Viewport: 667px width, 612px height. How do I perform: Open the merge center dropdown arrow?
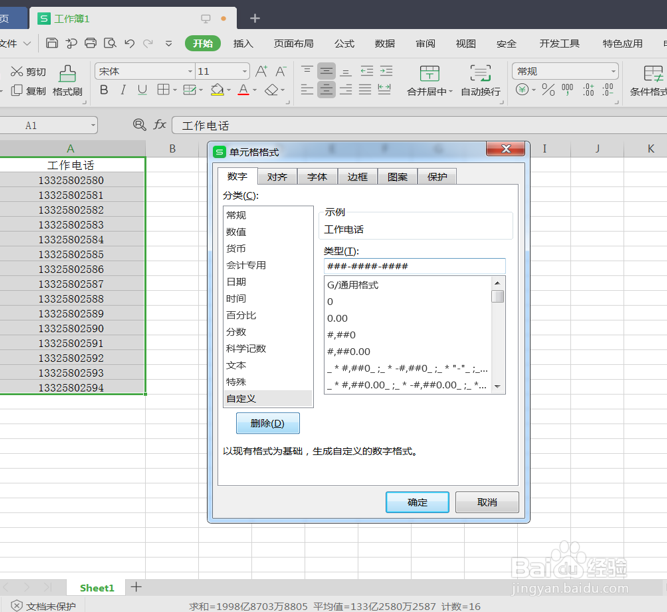point(450,91)
